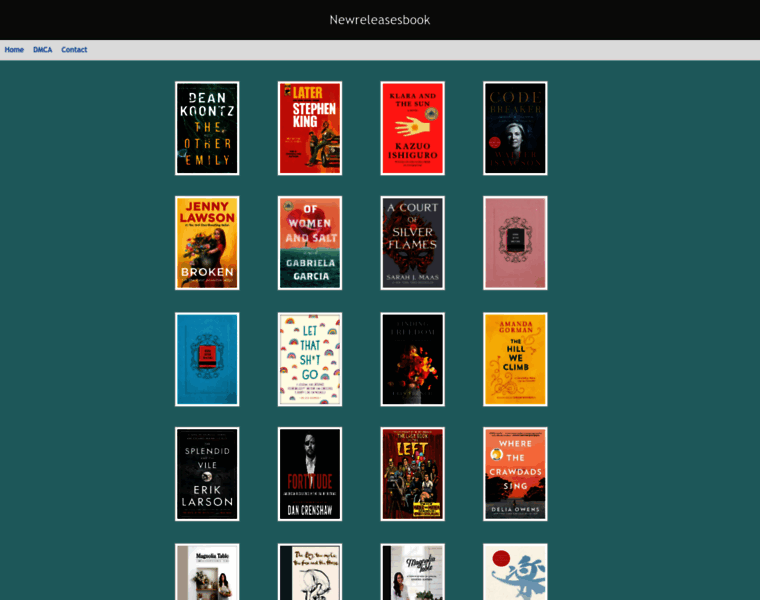Open Where the Crawdads Sing cover
760x600 pixels.
[x=515, y=474]
